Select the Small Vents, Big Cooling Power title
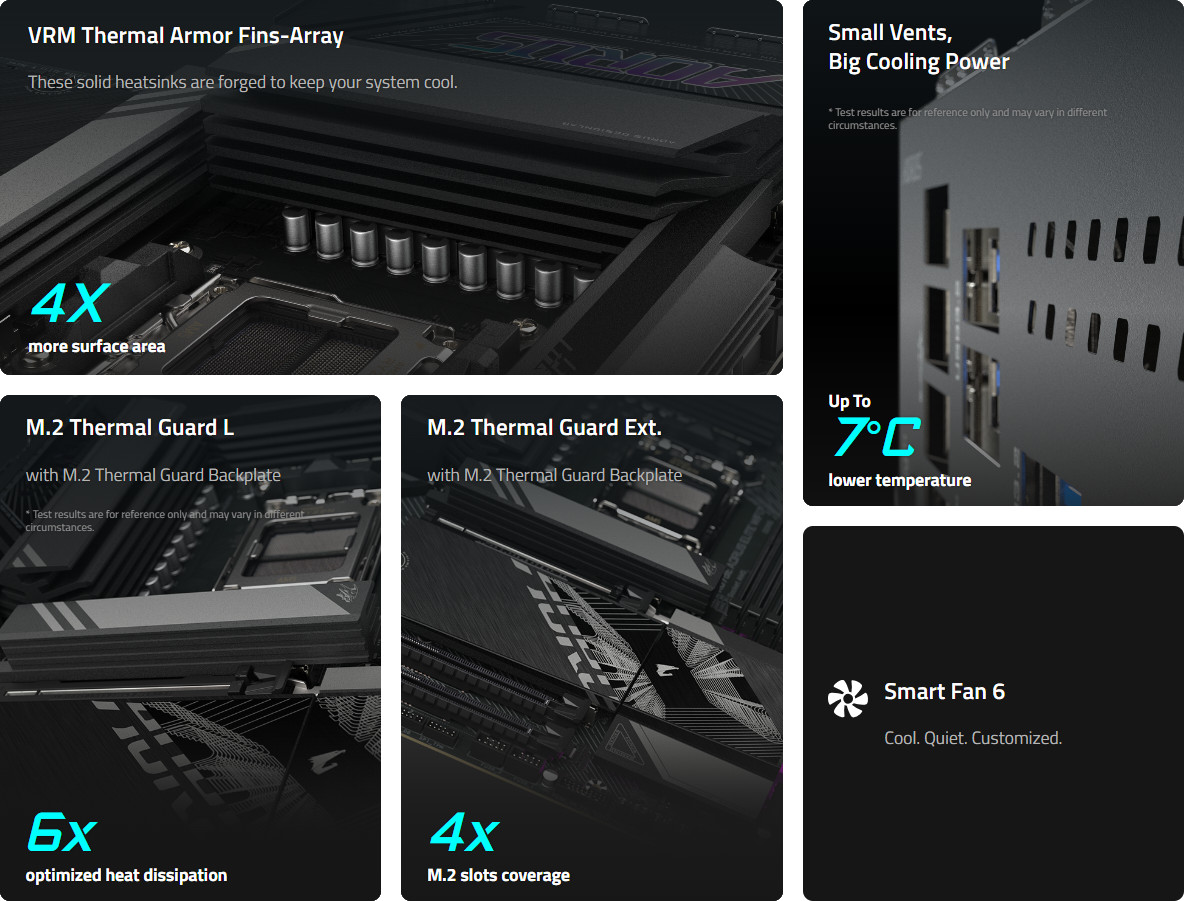The image size is (1184, 901). [x=918, y=47]
